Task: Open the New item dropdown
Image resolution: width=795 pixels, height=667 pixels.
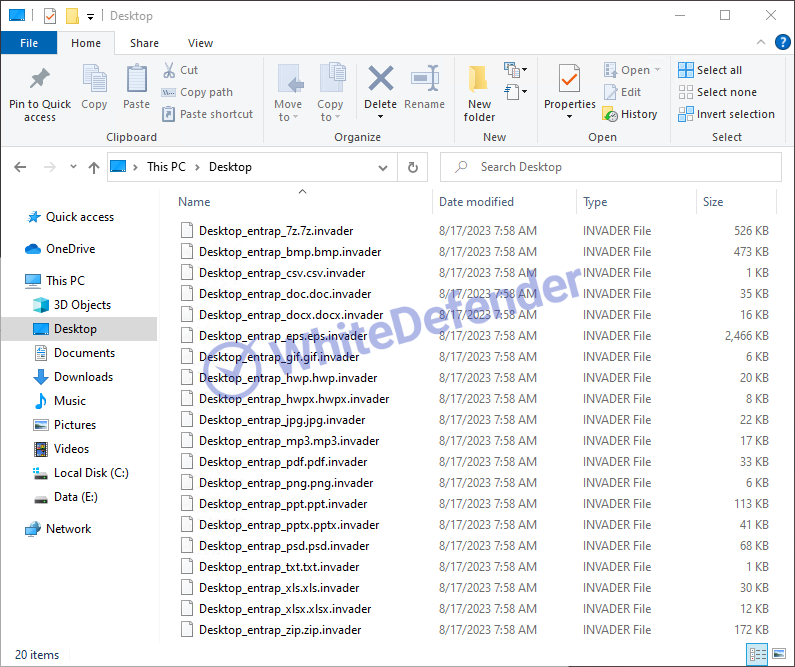Action: click(515, 69)
